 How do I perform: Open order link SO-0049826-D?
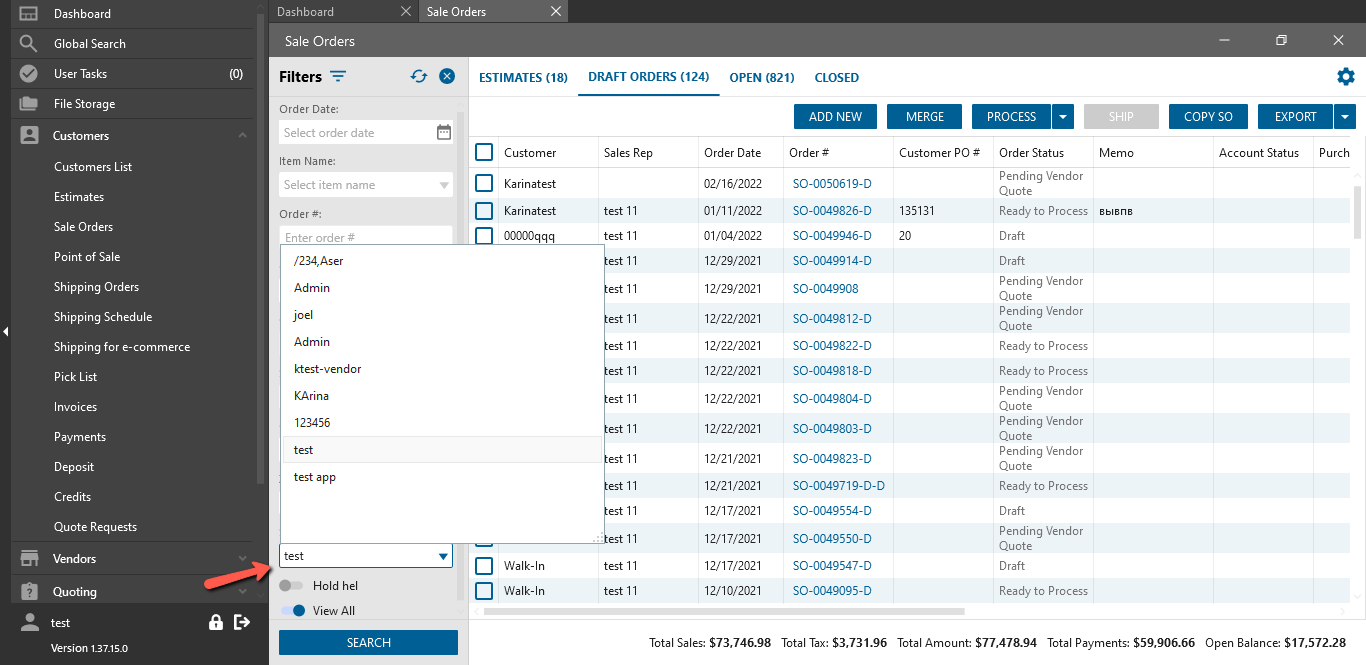pyautogui.click(x=831, y=211)
